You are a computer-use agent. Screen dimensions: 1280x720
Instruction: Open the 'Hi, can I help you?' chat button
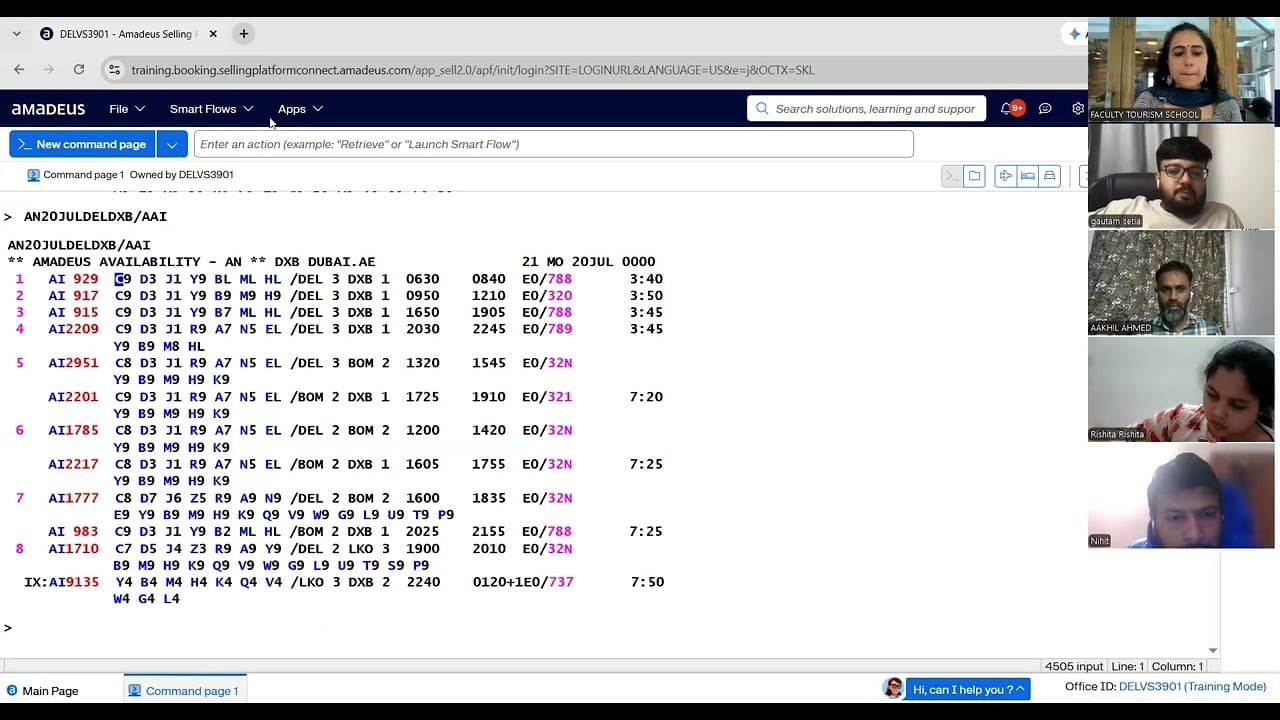point(968,689)
